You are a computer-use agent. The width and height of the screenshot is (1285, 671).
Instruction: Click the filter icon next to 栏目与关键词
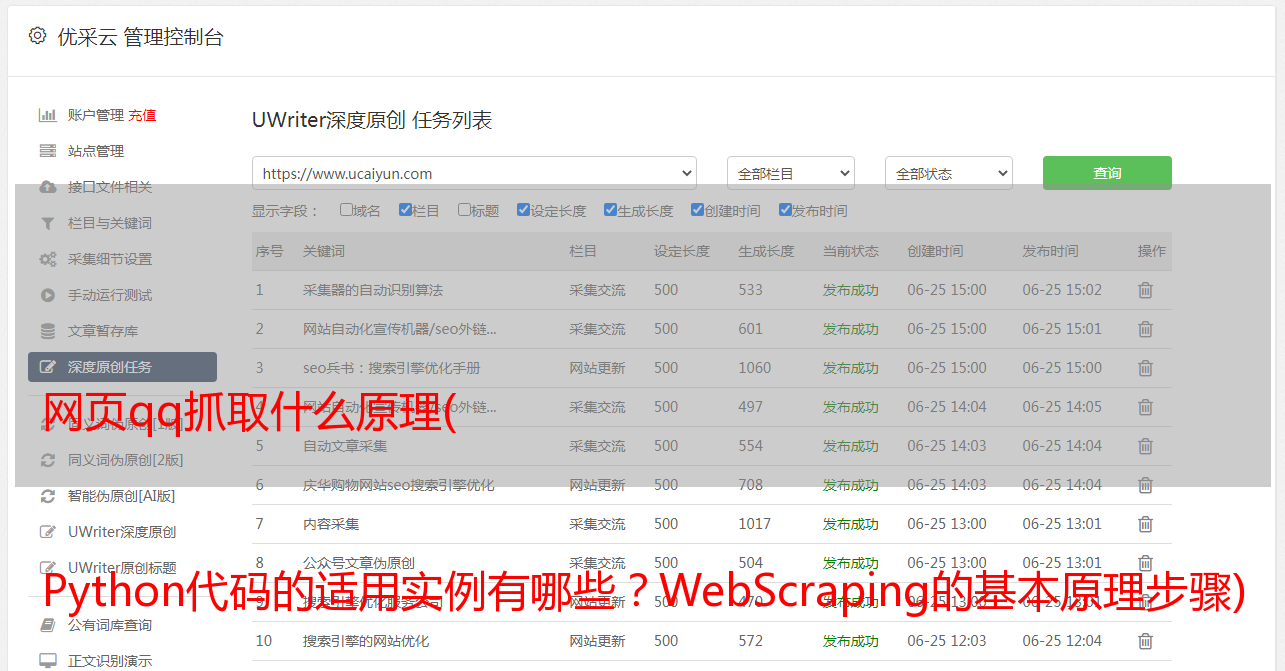(47, 223)
